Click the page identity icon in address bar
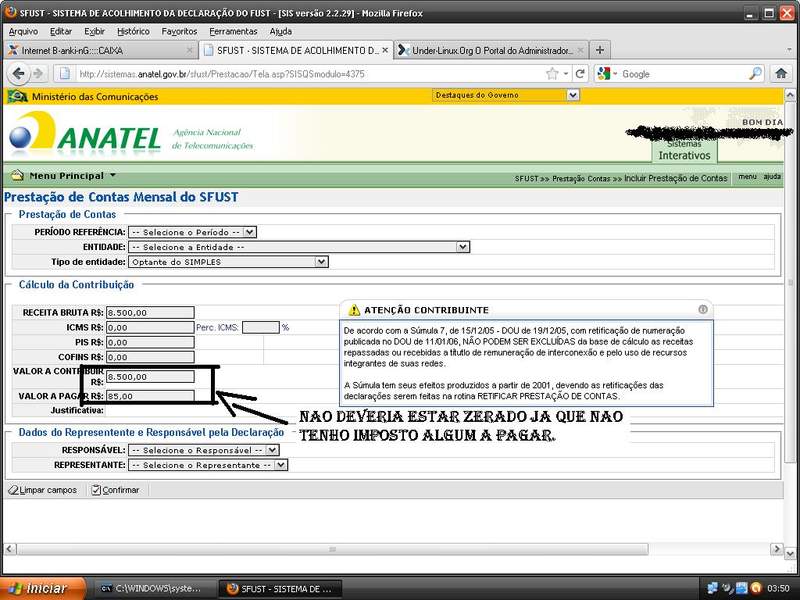This screenshot has height=600, width=800. click(x=65, y=74)
